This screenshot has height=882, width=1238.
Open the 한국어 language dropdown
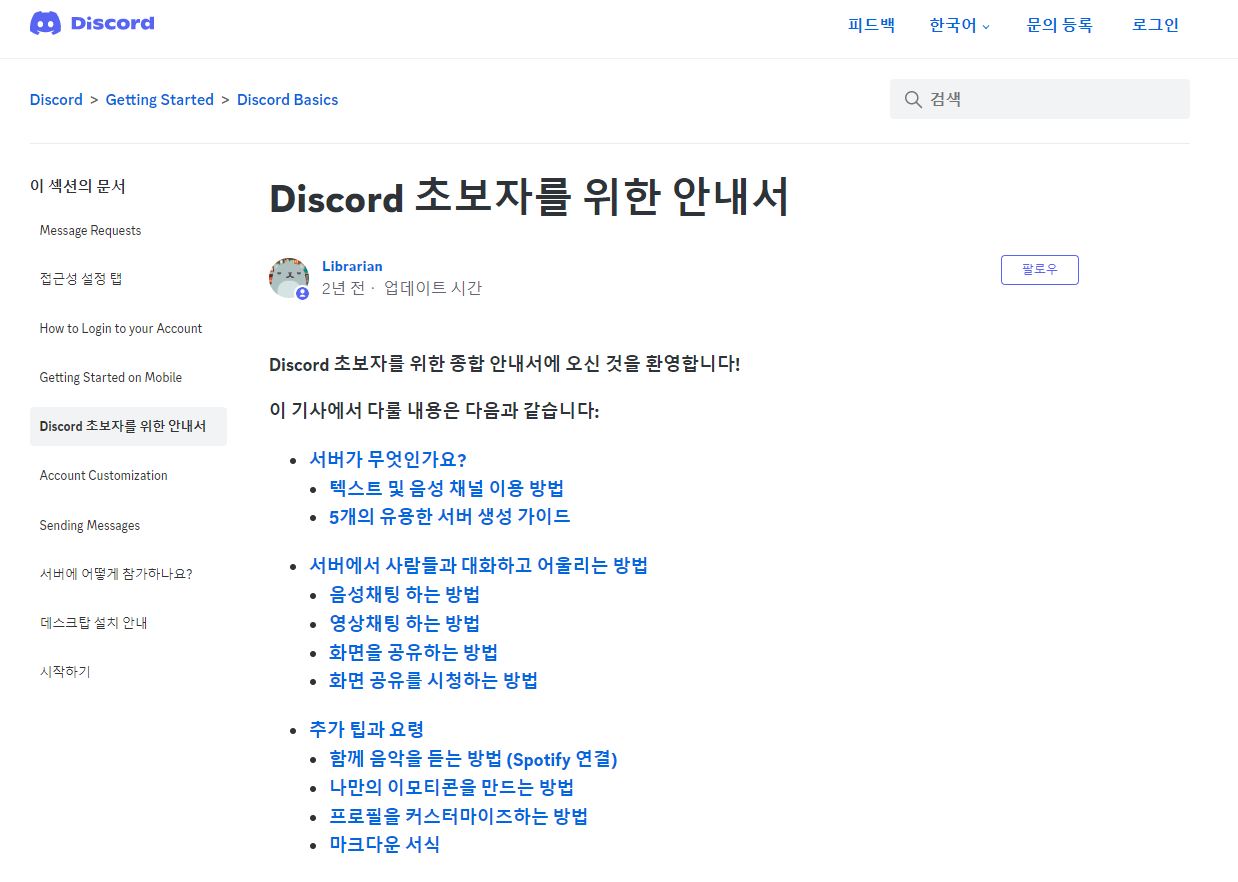point(959,25)
